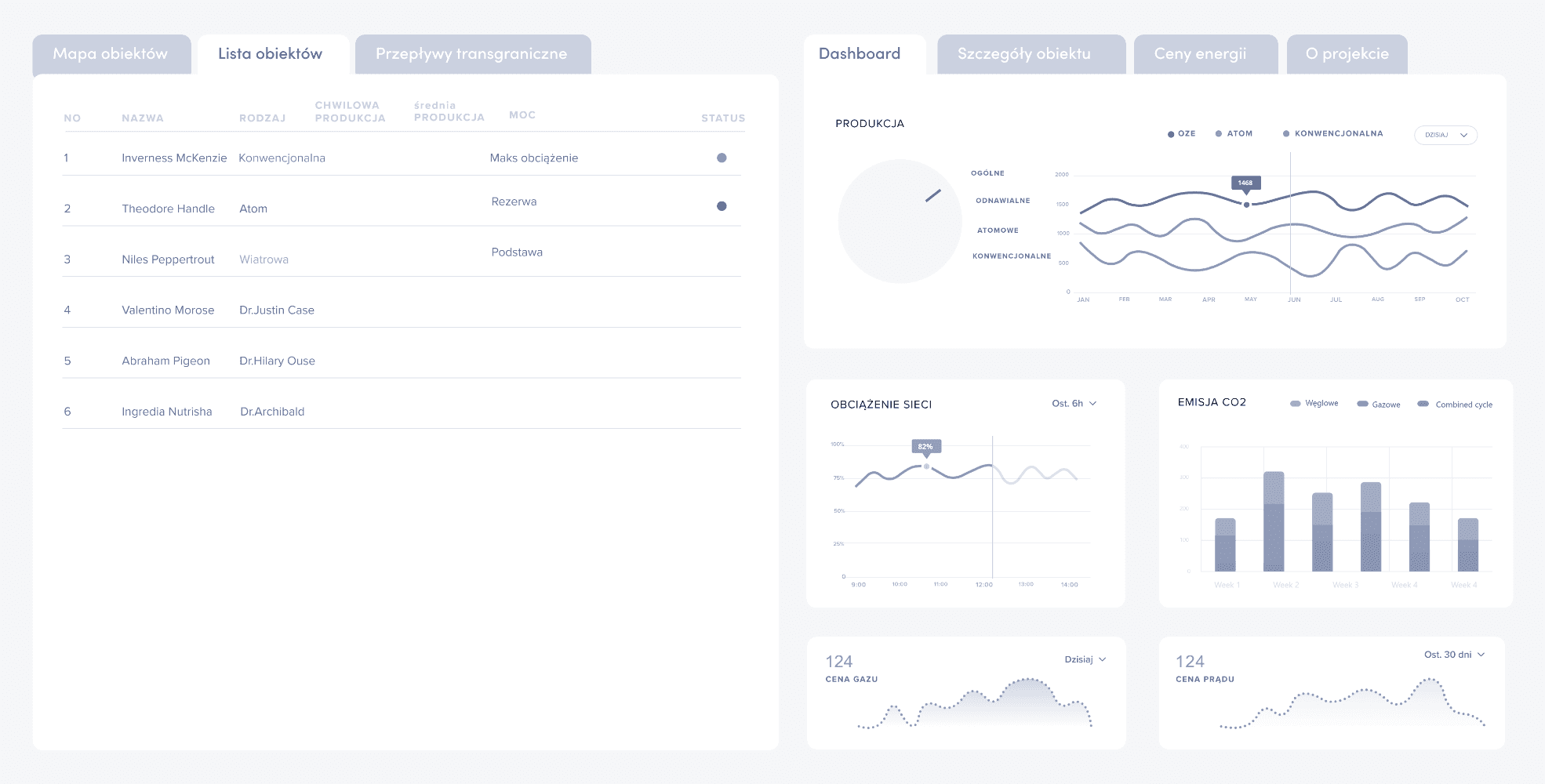The image size is (1545, 784).
Task: Open the DZISIAJ dropdown in Produkcja
Action: [x=1445, y=135]
